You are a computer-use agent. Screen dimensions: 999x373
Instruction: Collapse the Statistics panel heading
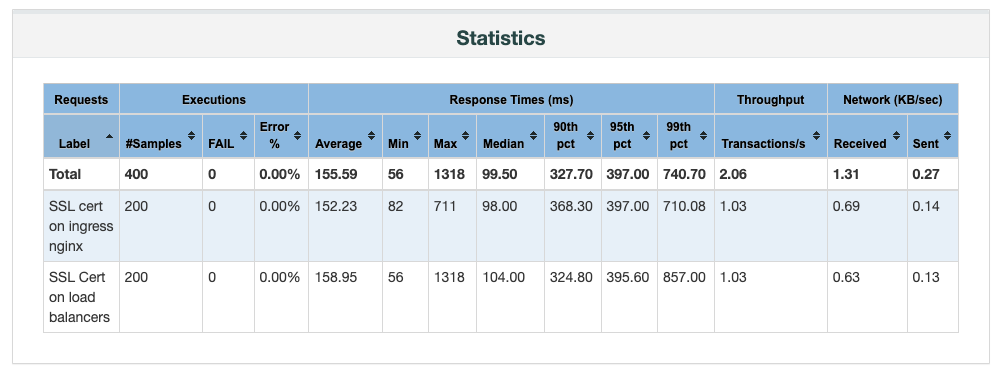pos(501,38)
